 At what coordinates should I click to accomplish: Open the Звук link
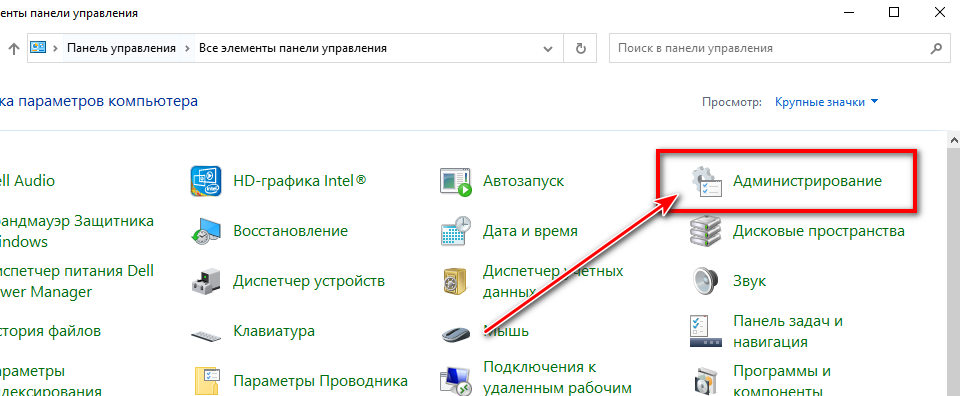tap(749, 282)
